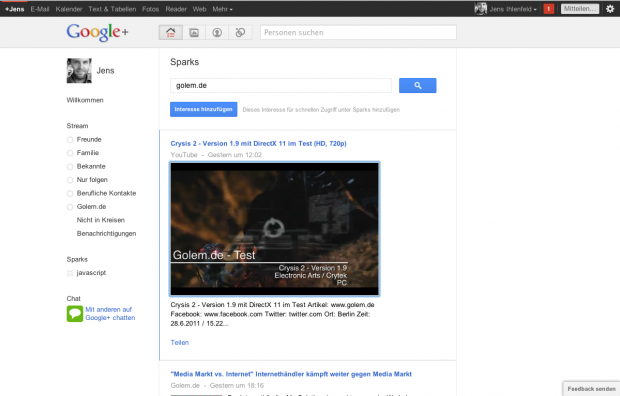The image size is (620, 396).
Task: Click the javascript spark icon
Action: (70, 273)
